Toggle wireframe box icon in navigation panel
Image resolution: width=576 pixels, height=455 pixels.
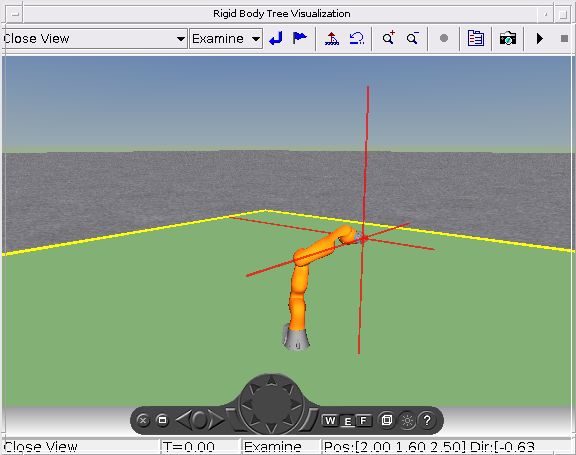pyautogui.click(x=386, y=420)
